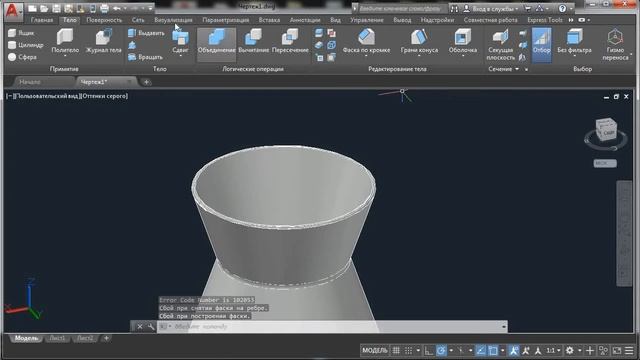This screenshot has height=360, width=640.
Task: Open the annotation scale 1:1 dropdown
Action: (x=558, y=350)
